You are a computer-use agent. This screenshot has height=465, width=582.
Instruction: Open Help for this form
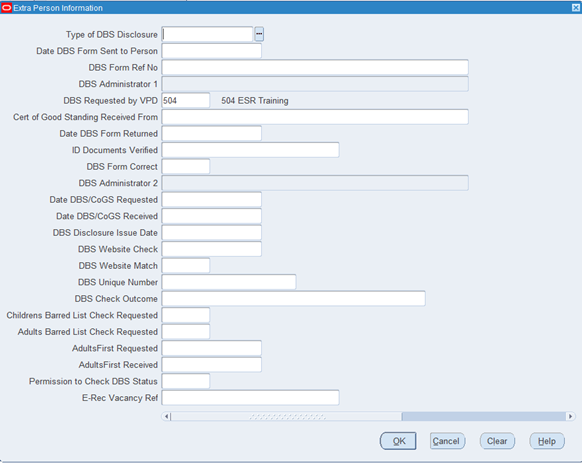tap(547, 441)
